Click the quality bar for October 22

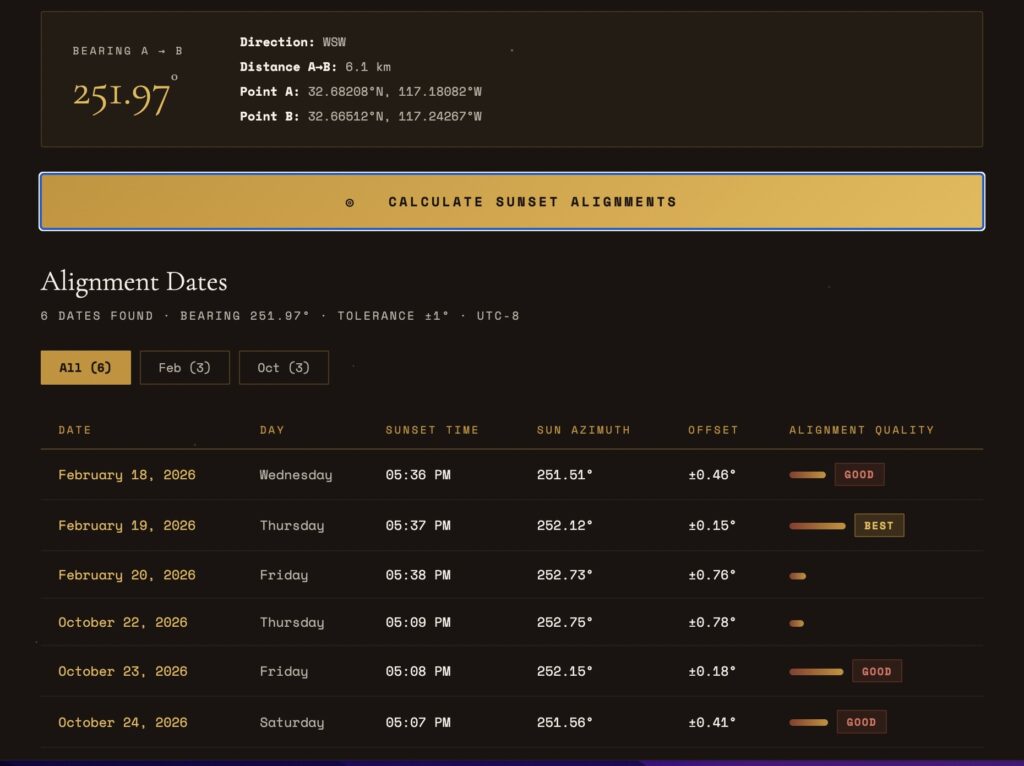(x=796, y=623)
